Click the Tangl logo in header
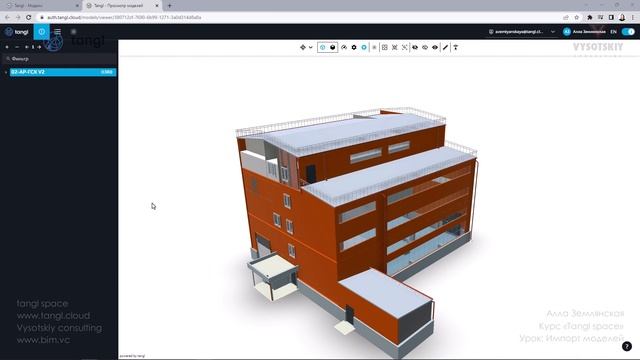The width and height of the screenshot is (640, 360). [x=16, y=31]
